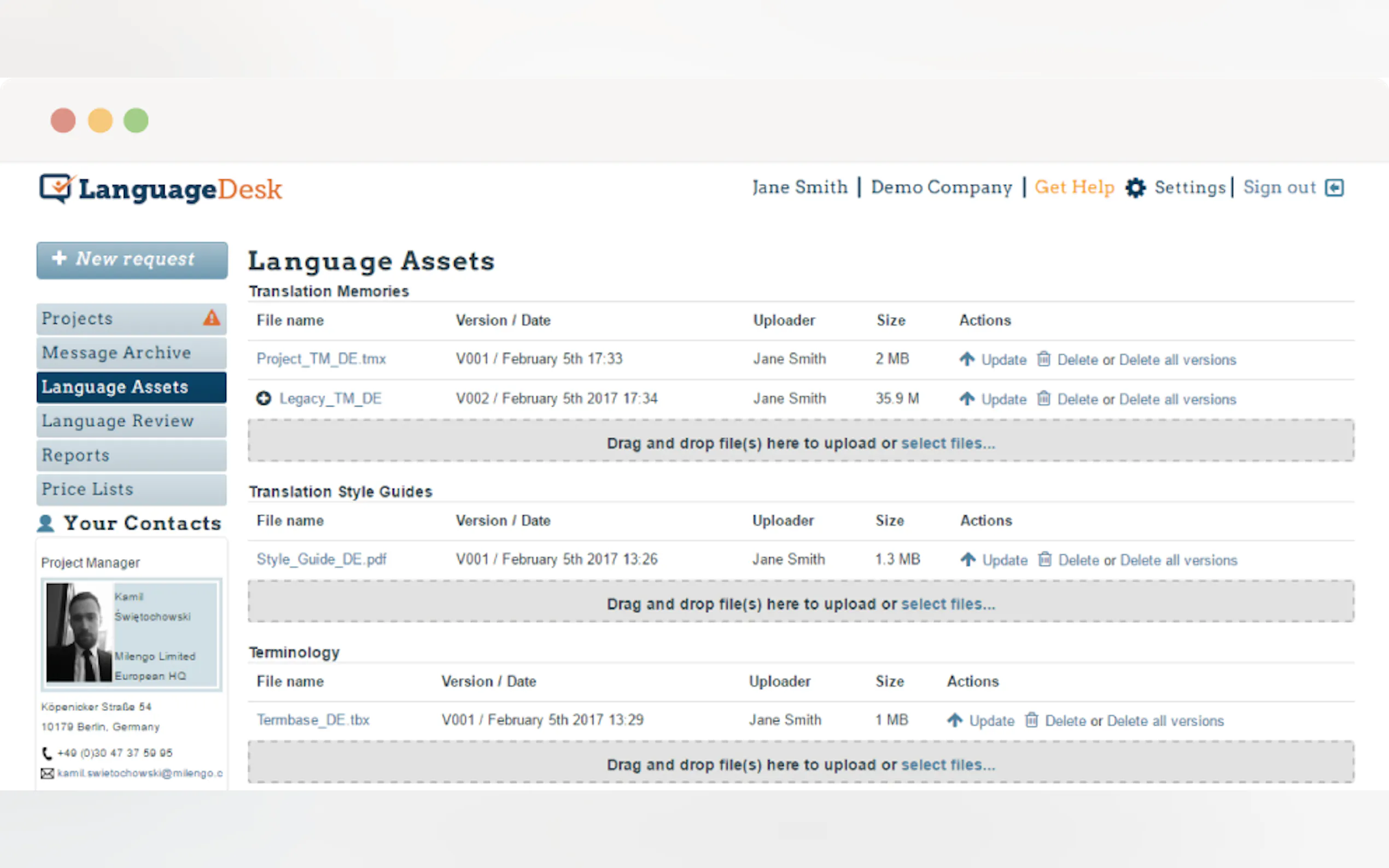Expand Legacy_TM_DE versions with plus icon
The width and height of the screenshot is (1389, 868).
[x=264, y=398]
